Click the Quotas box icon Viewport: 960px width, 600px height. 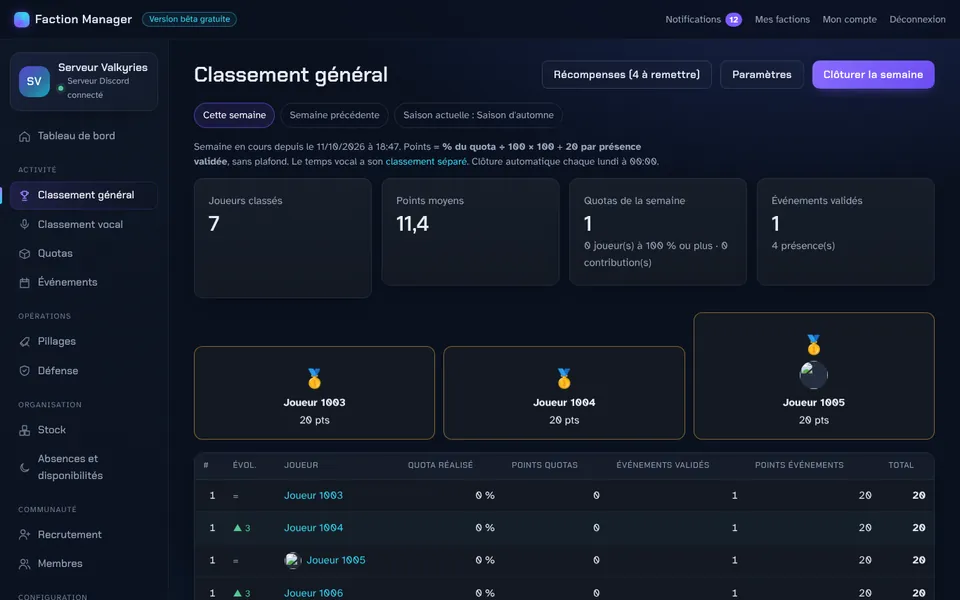pyautogui.click(x=24, y=253)
